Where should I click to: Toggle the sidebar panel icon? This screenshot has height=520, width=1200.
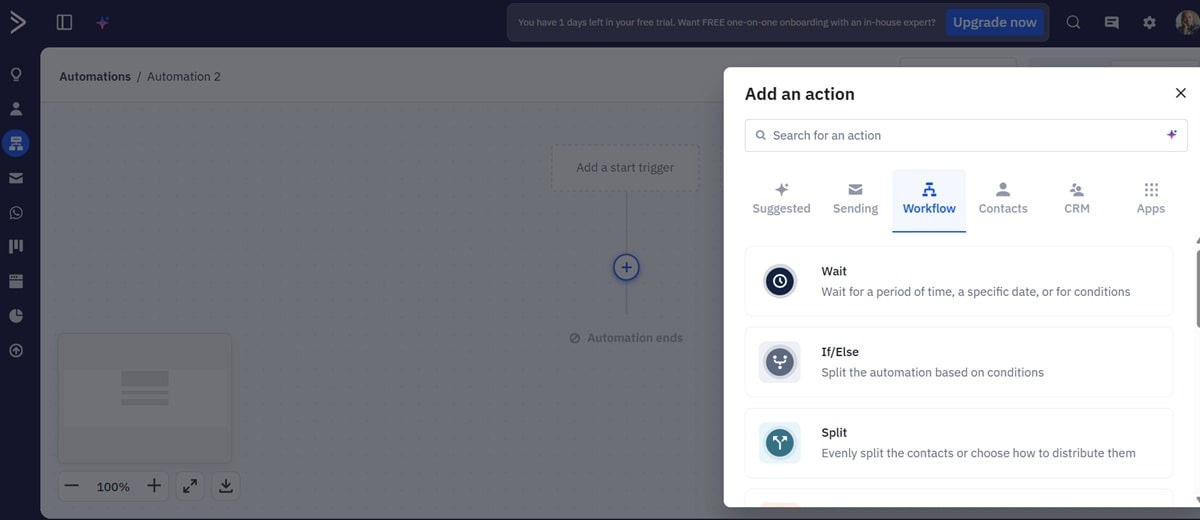(x=64, y=22)
